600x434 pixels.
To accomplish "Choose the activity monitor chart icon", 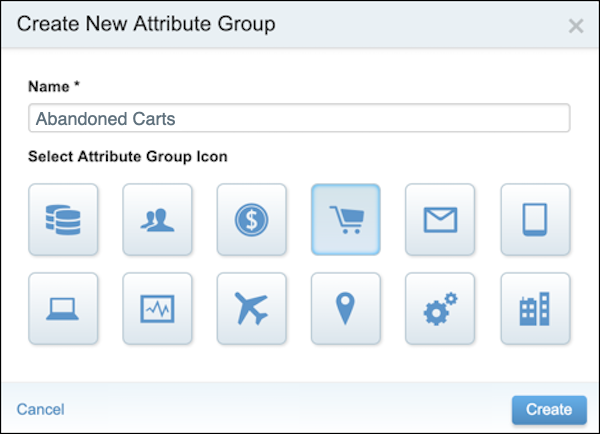I will 157,308.
